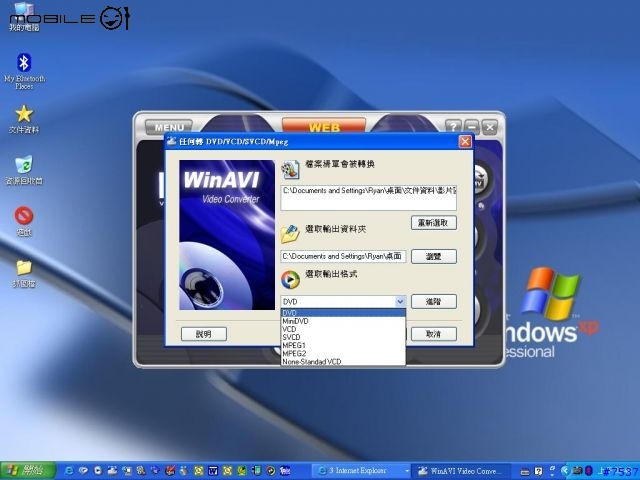Click the 重新選取 reselect button
The width and height of the screenshot is (640, 480).
[433, 223]
